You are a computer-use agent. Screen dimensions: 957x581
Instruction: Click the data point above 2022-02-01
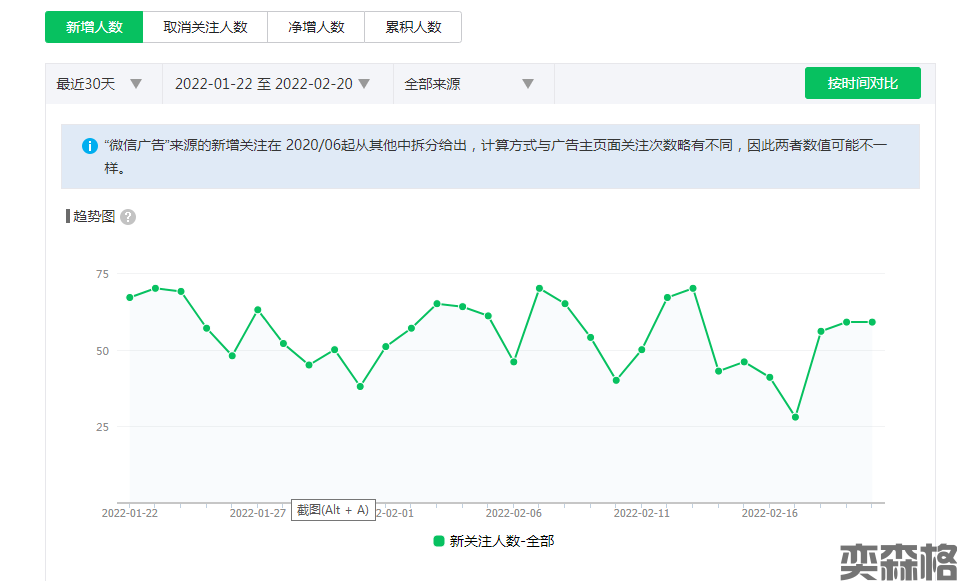tap(386, 347)
